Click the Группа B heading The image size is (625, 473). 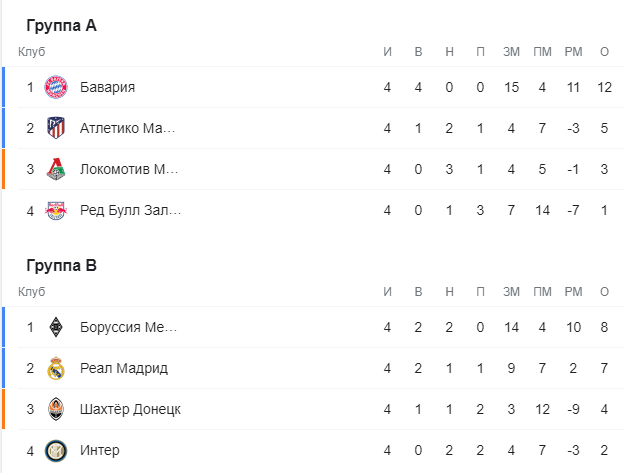(x=61, y=265)
